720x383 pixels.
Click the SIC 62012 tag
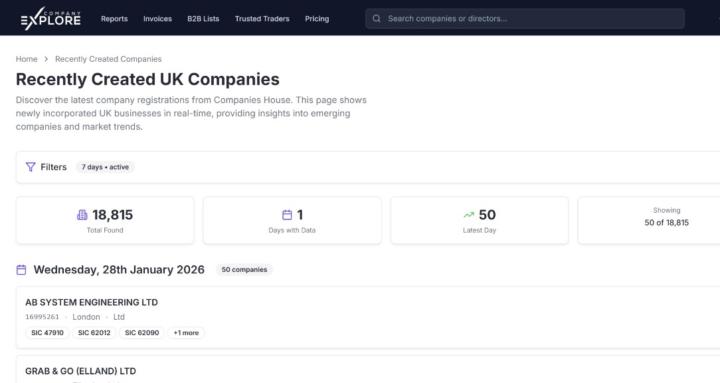[94, 332]
